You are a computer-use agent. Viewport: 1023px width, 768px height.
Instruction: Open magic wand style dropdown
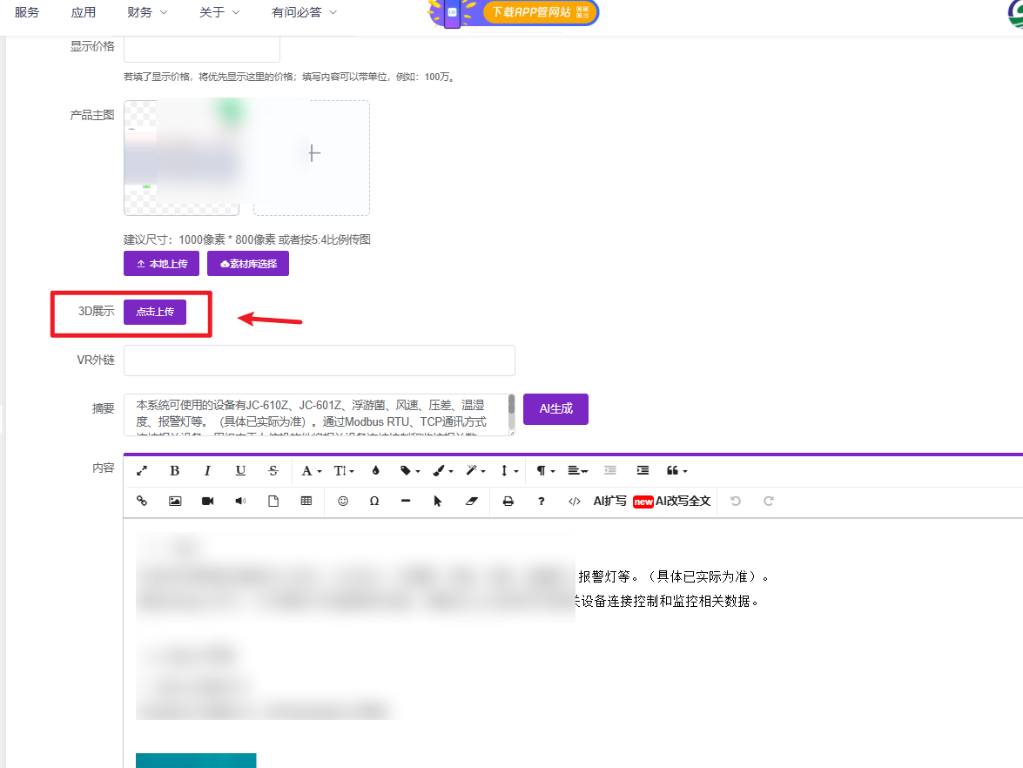click(x=475, y=470)
